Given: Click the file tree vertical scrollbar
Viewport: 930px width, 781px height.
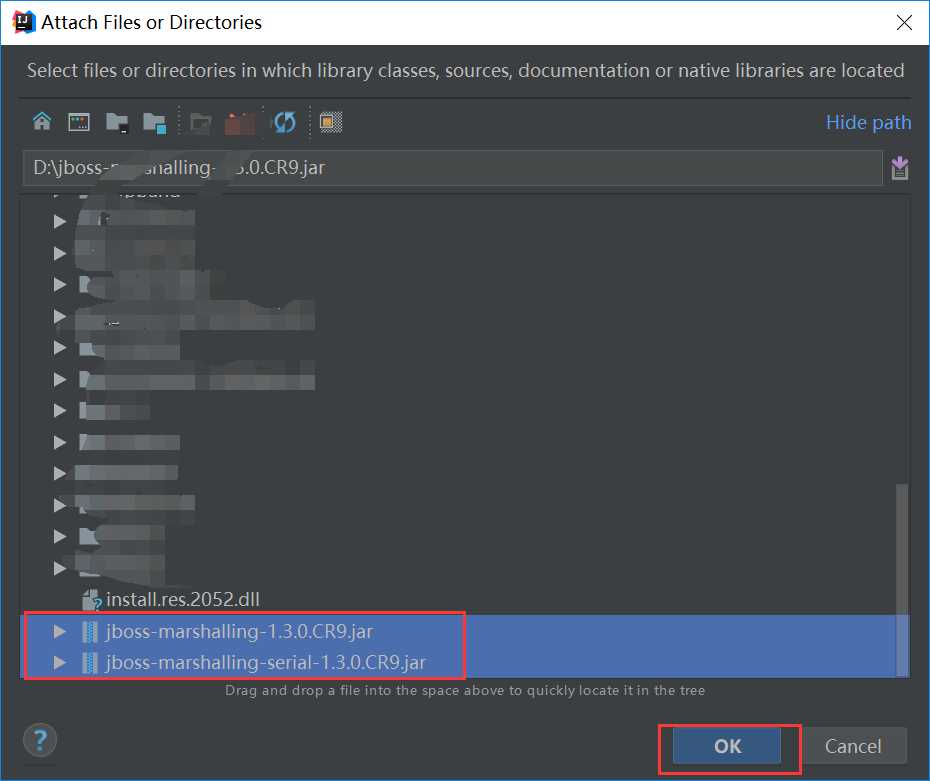Looking at the screenshot, I should tap(902, 580).
